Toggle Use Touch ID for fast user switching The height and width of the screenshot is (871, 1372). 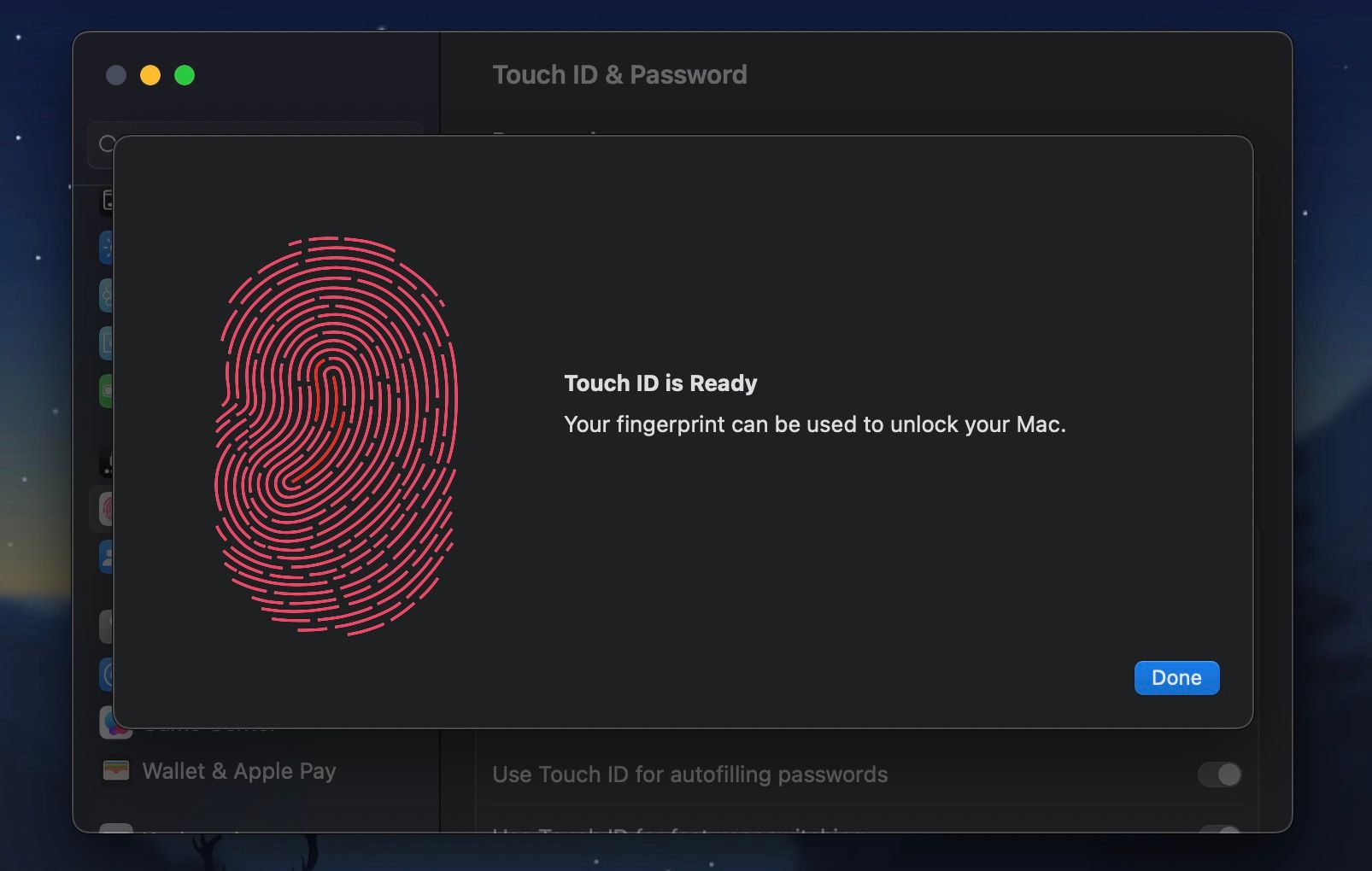(1220, 833)
